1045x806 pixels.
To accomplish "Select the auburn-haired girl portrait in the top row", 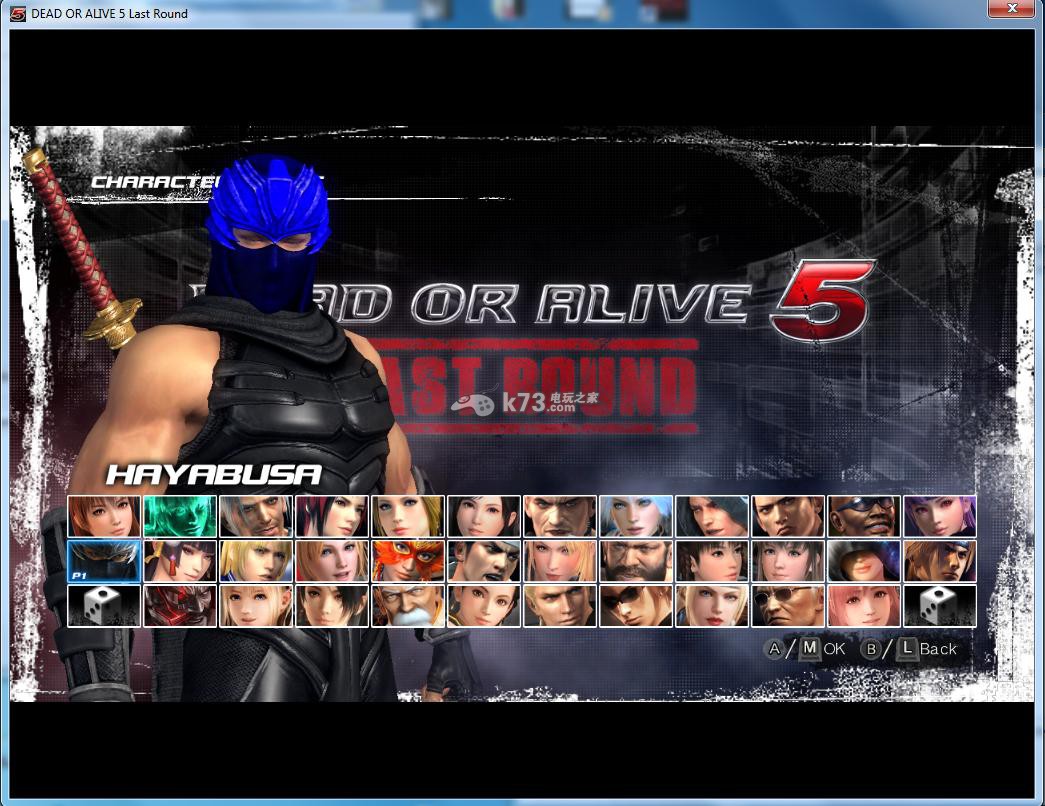I will pos(104,516).
